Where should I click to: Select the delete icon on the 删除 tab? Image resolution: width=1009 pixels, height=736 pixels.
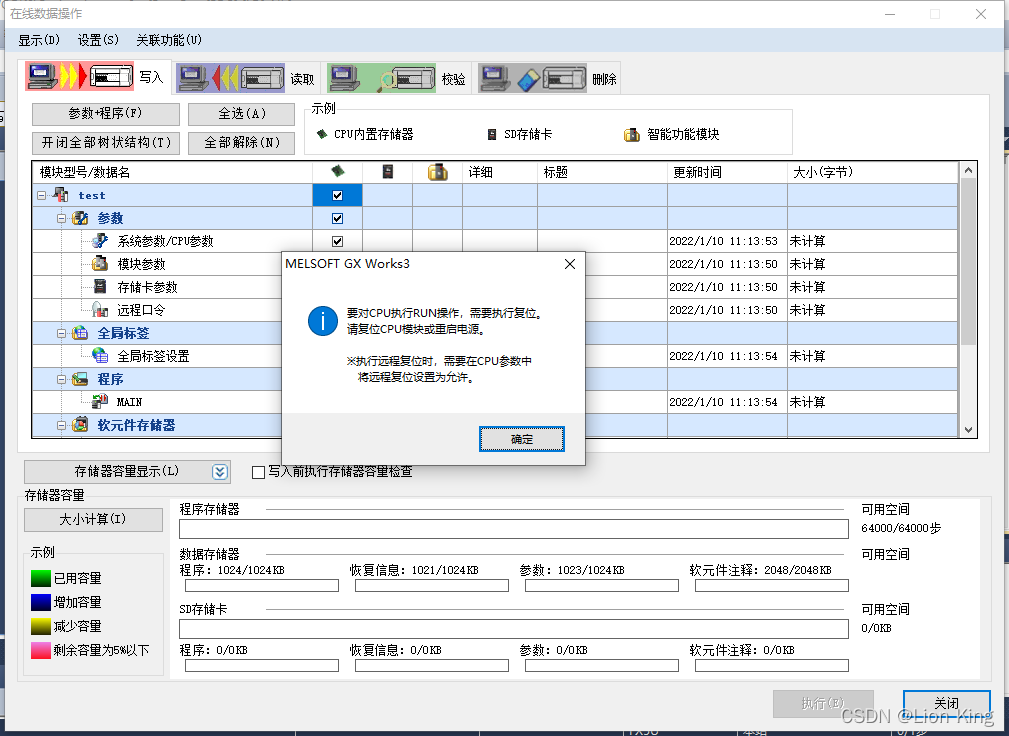(532, 78)
